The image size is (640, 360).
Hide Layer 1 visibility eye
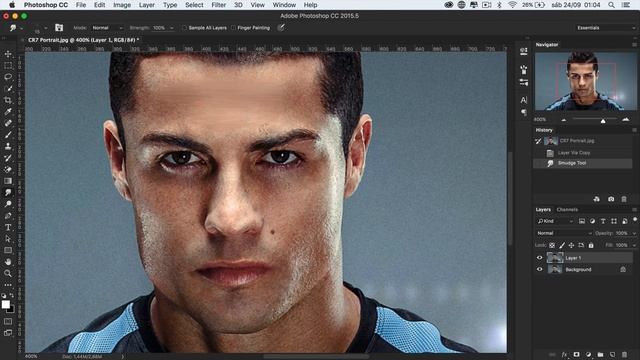(540, 258)
